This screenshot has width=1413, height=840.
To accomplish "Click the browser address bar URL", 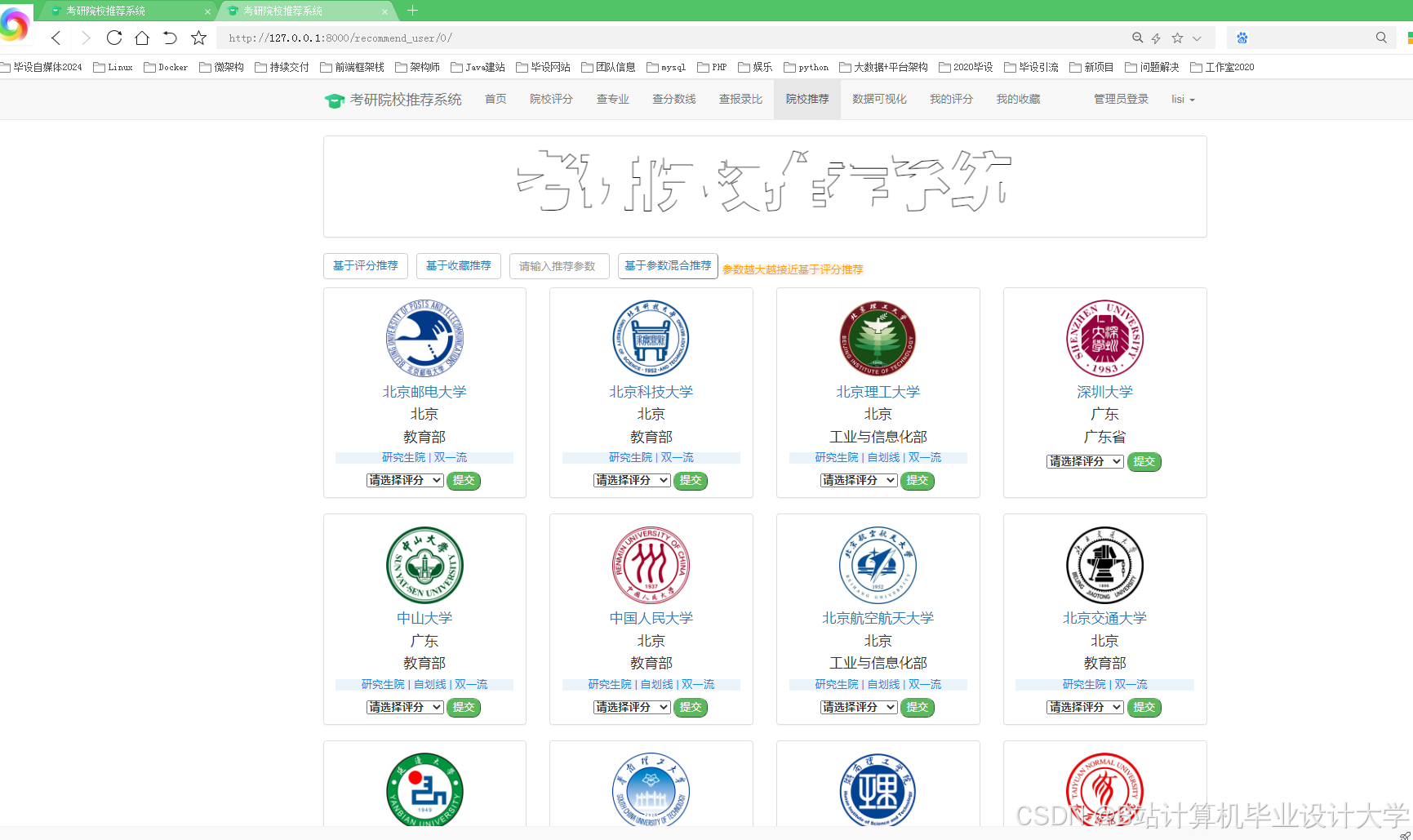I will click(x=340, y=38).
